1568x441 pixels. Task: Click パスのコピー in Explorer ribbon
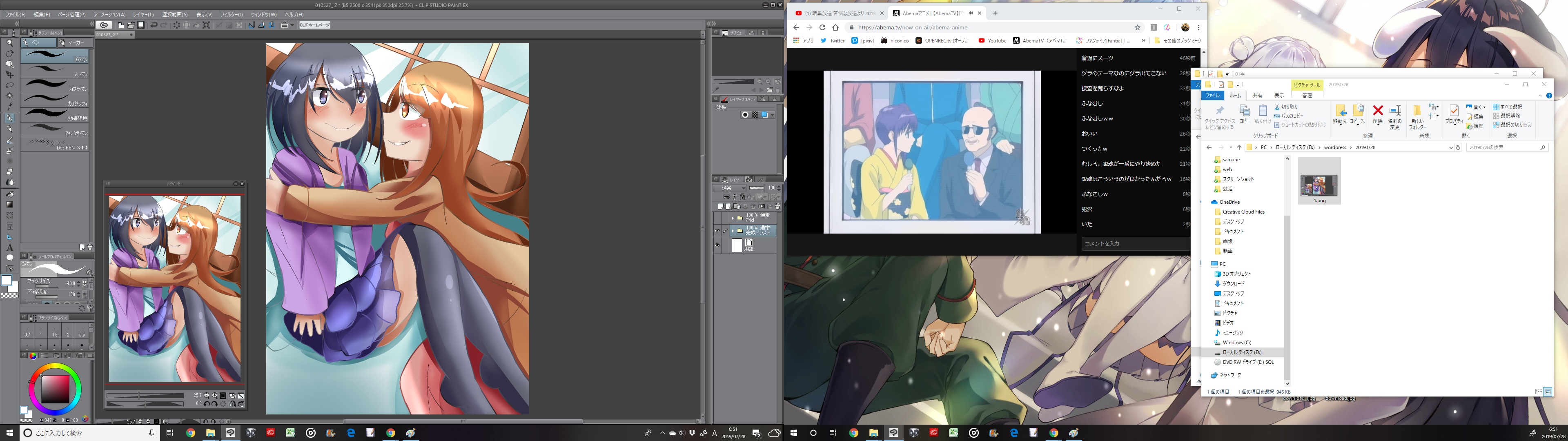pos(1289,116)
